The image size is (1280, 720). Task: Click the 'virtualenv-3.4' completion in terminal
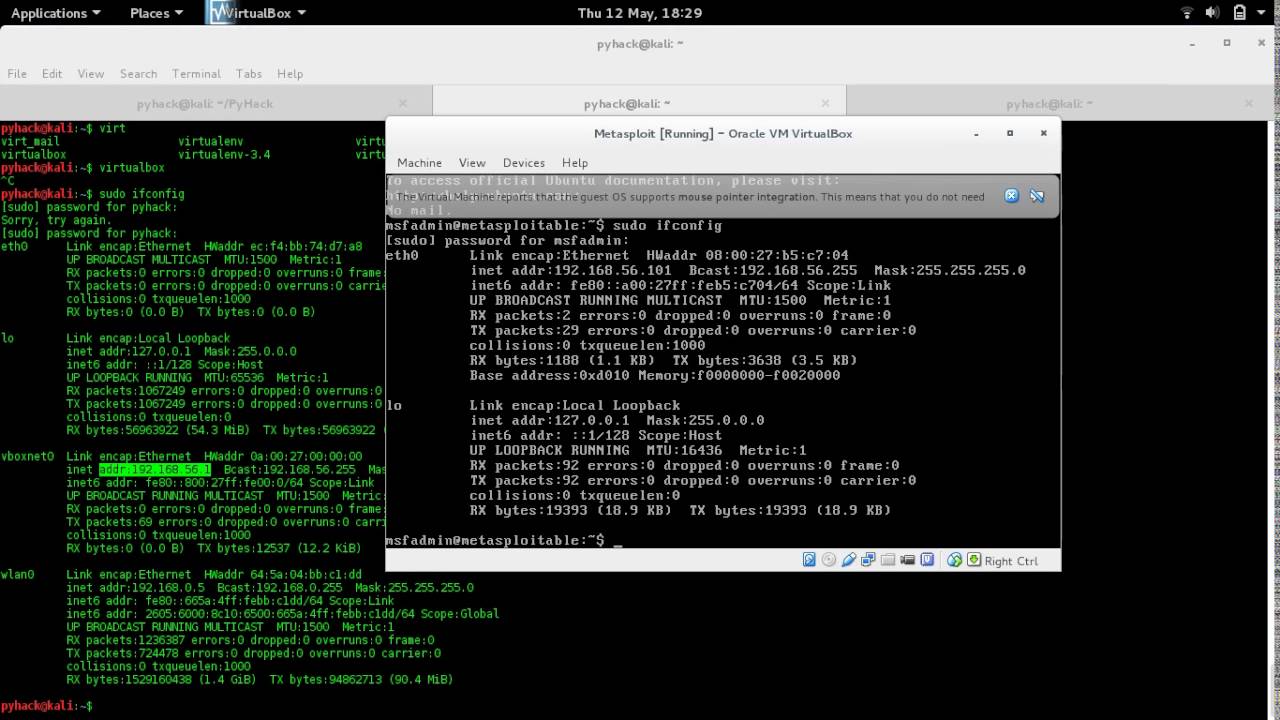tap(224, 155)
